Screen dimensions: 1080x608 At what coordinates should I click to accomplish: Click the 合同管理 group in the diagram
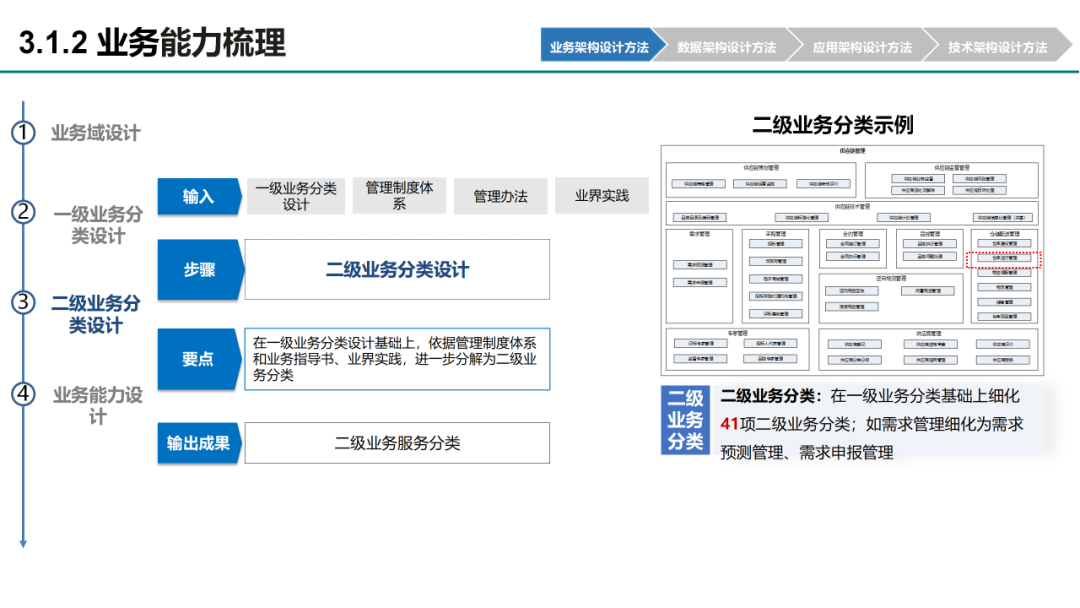click(x=852, y=249)
